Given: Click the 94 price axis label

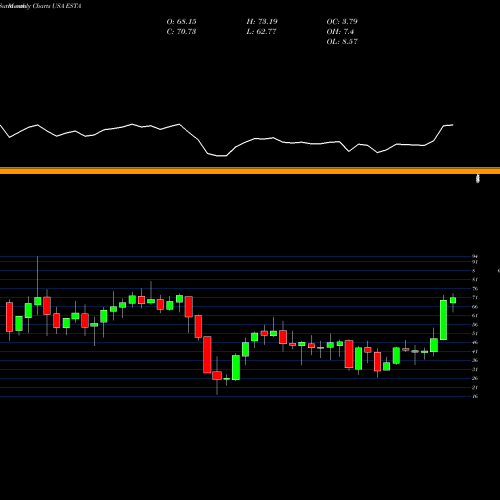Looking at the screenshot, I should pos(475,257).
